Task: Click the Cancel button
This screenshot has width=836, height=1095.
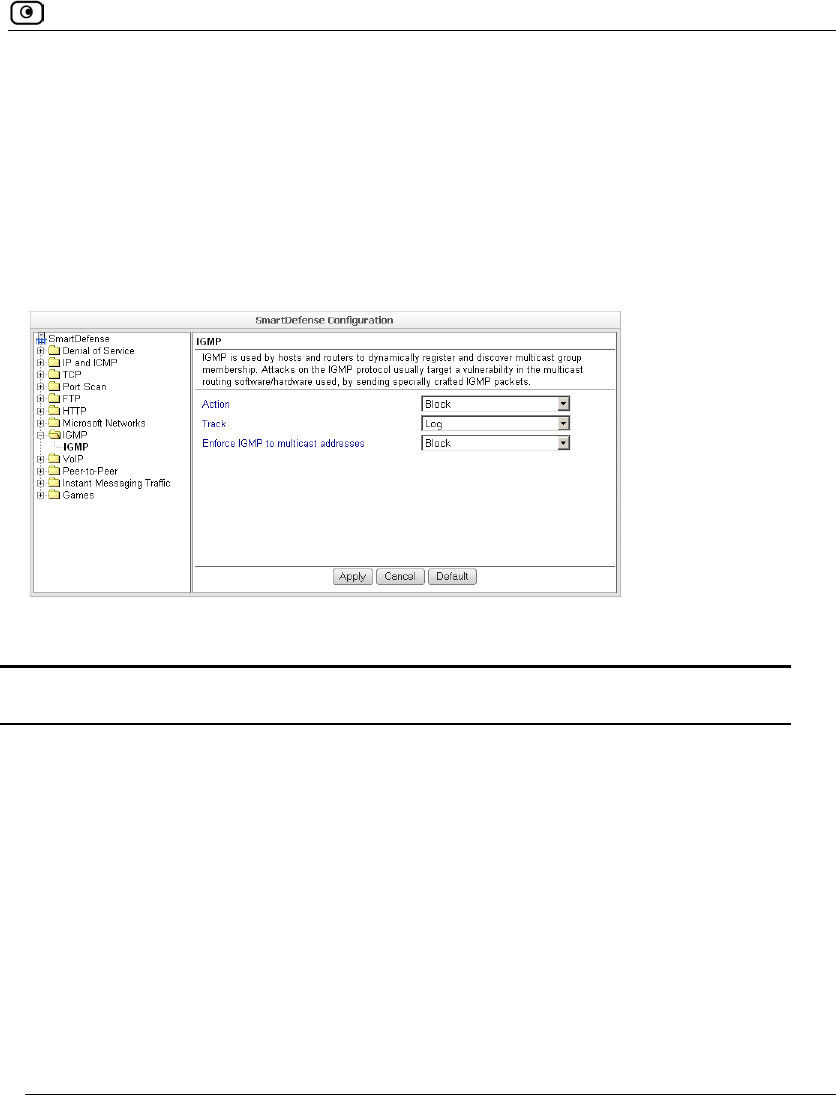Action: pos(400,576)
